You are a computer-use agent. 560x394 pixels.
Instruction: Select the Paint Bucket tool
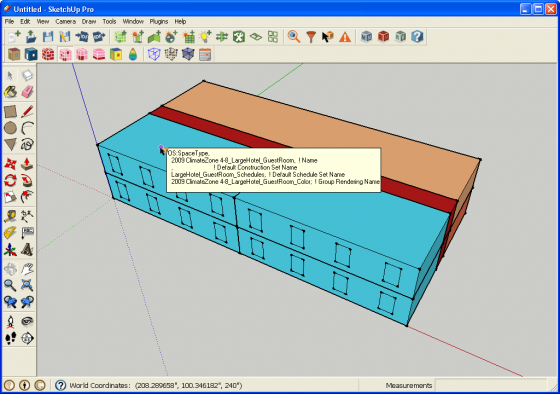tap(10, 92)
